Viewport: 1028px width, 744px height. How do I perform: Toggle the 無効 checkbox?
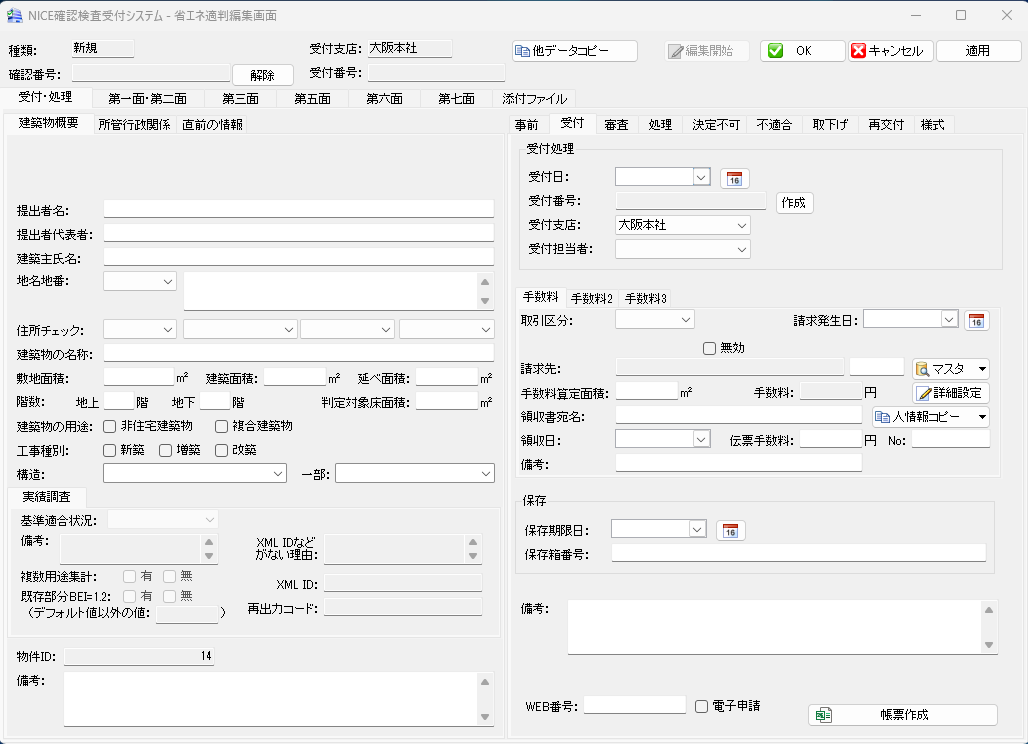(x=709, y=348)
